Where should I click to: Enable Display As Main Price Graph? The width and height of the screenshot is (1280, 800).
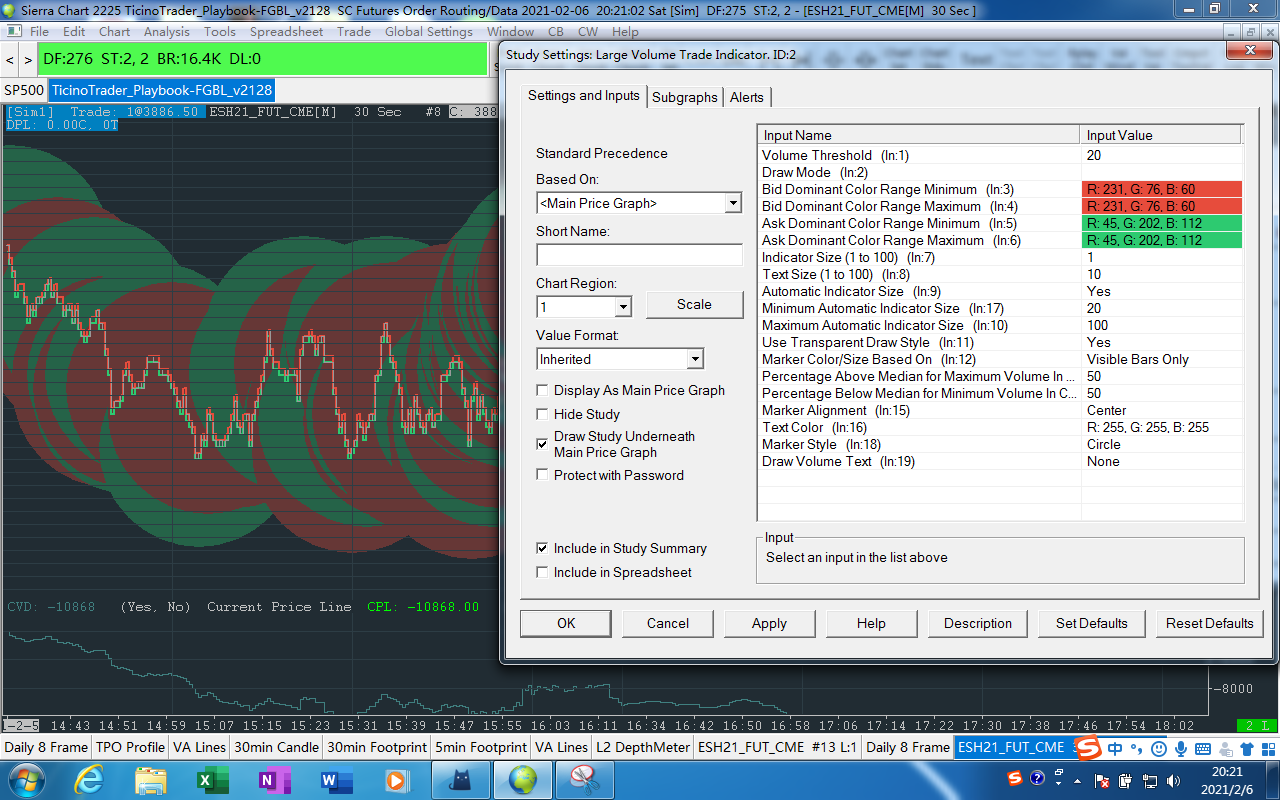pyautogui.click(x=543, y=390)
